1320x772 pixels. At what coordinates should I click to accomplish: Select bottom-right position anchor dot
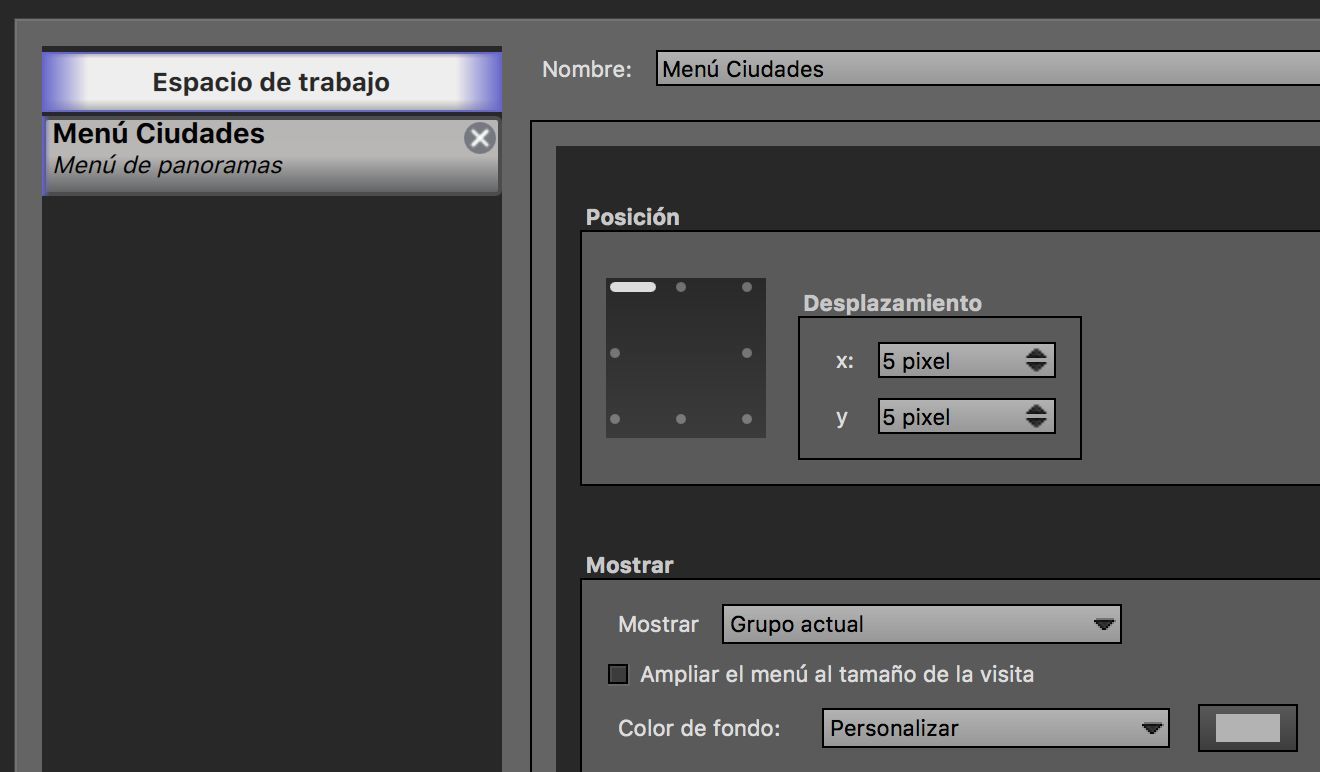click(x=747, y=419)
